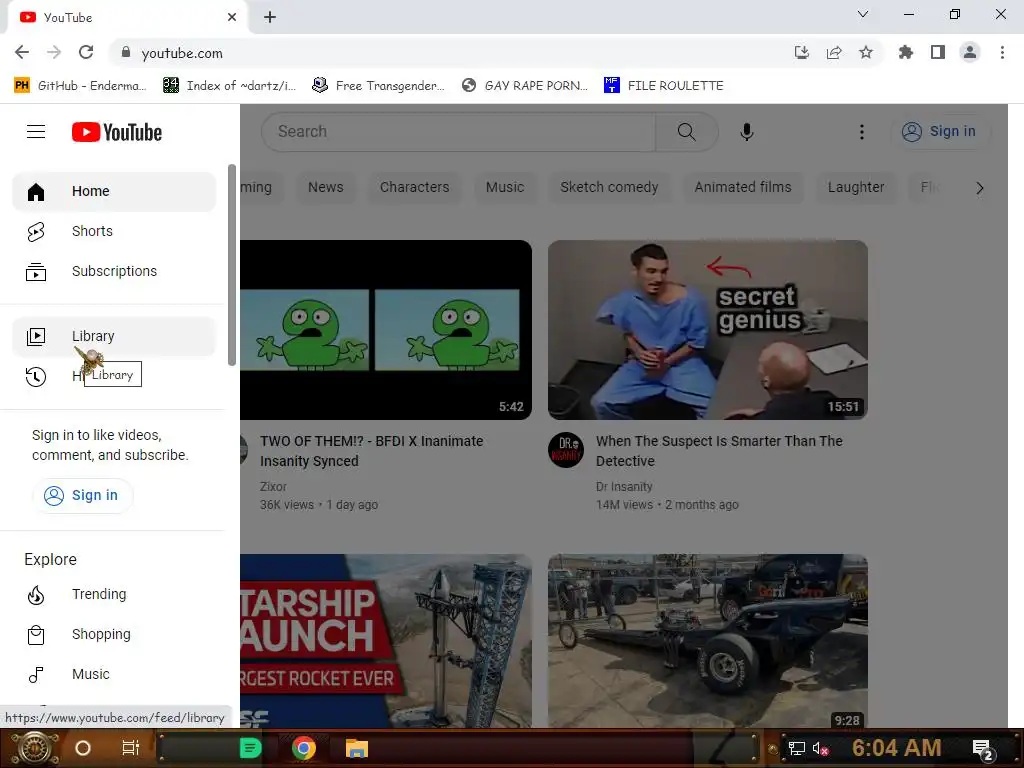The height and width of the screenshot is (768, 1024).
Task: Click the sidebar vertical scrollbar
Action: 231,265
